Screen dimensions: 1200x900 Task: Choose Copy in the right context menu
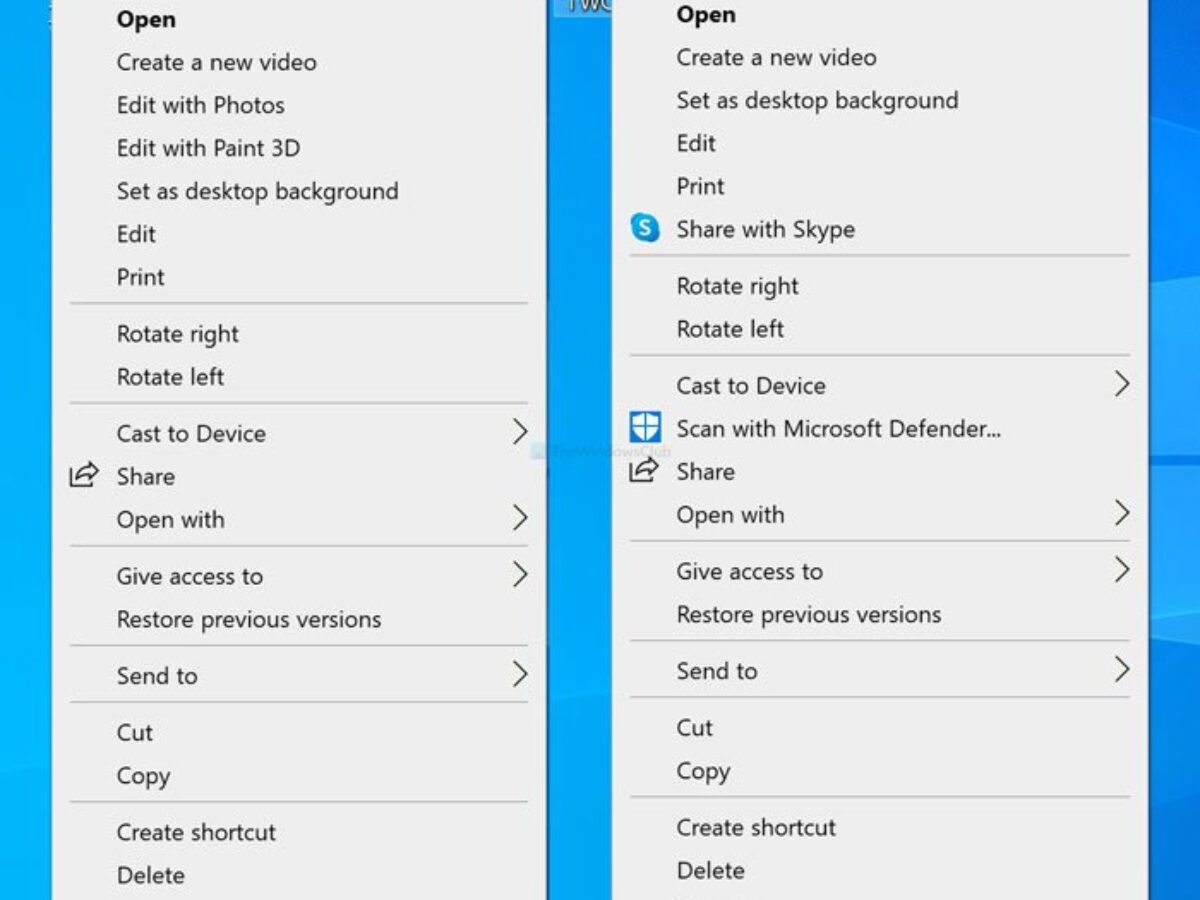coord(703,771)
